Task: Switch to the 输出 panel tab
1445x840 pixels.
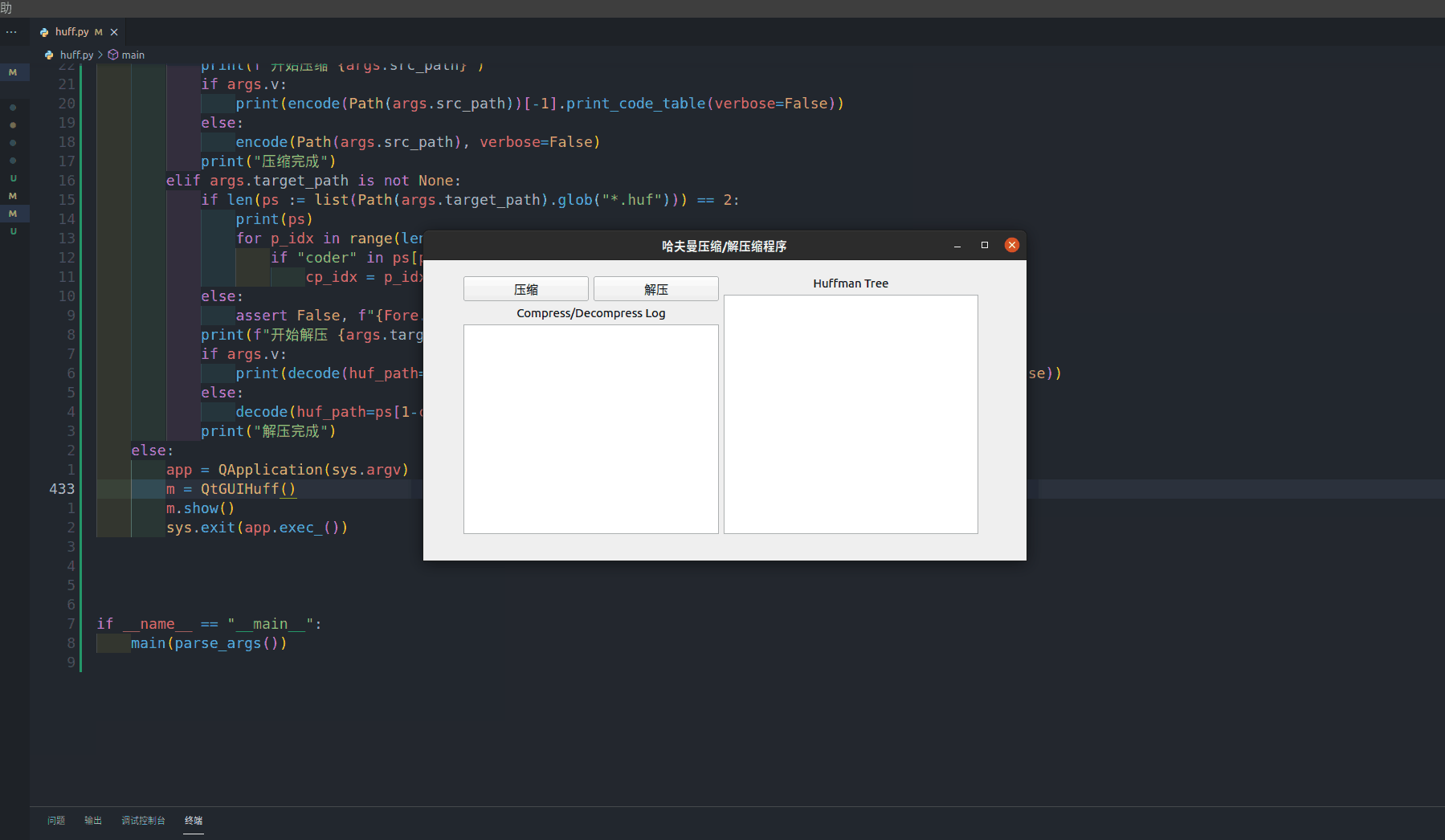Action: point(93,820)
